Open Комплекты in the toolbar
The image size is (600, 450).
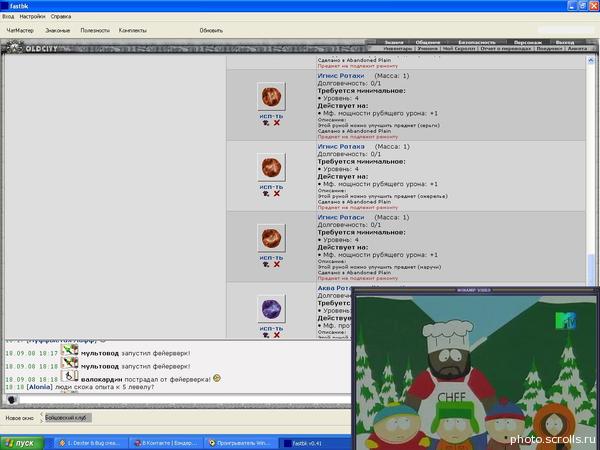[132, 30]
